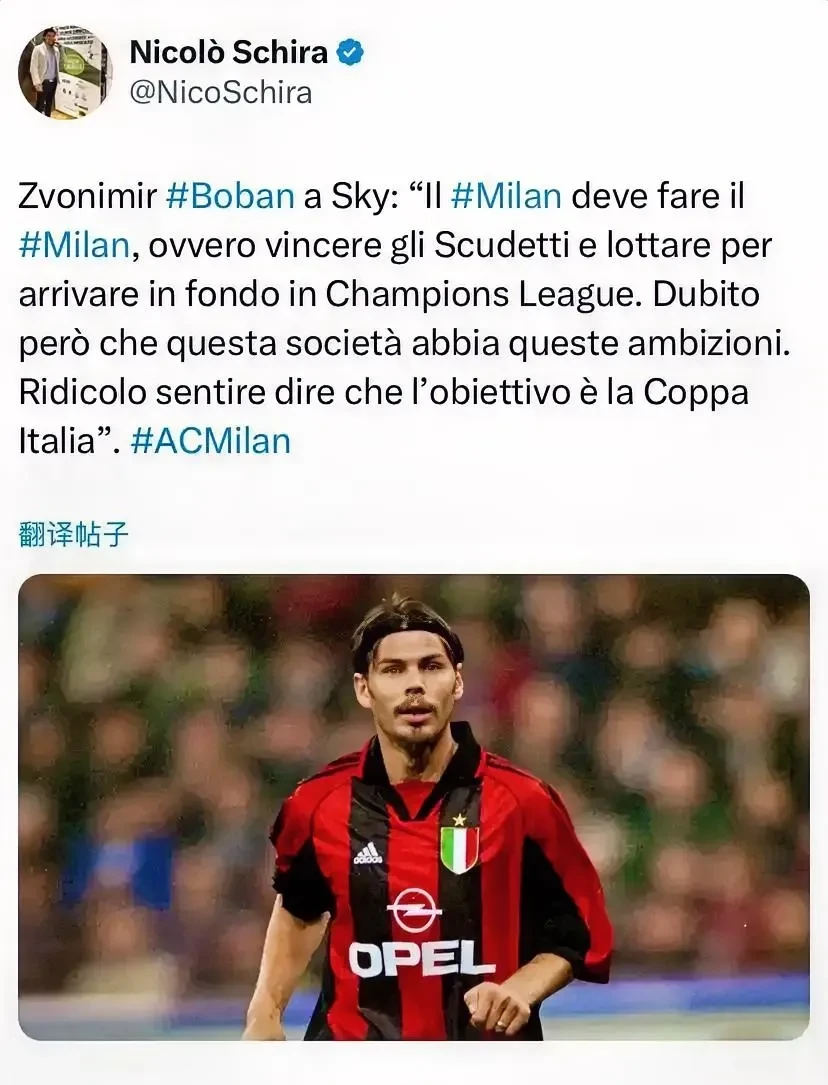
Task: Open the #Milan hashtag starting second line
Action: pyautogui.click(x=74, y=246)
